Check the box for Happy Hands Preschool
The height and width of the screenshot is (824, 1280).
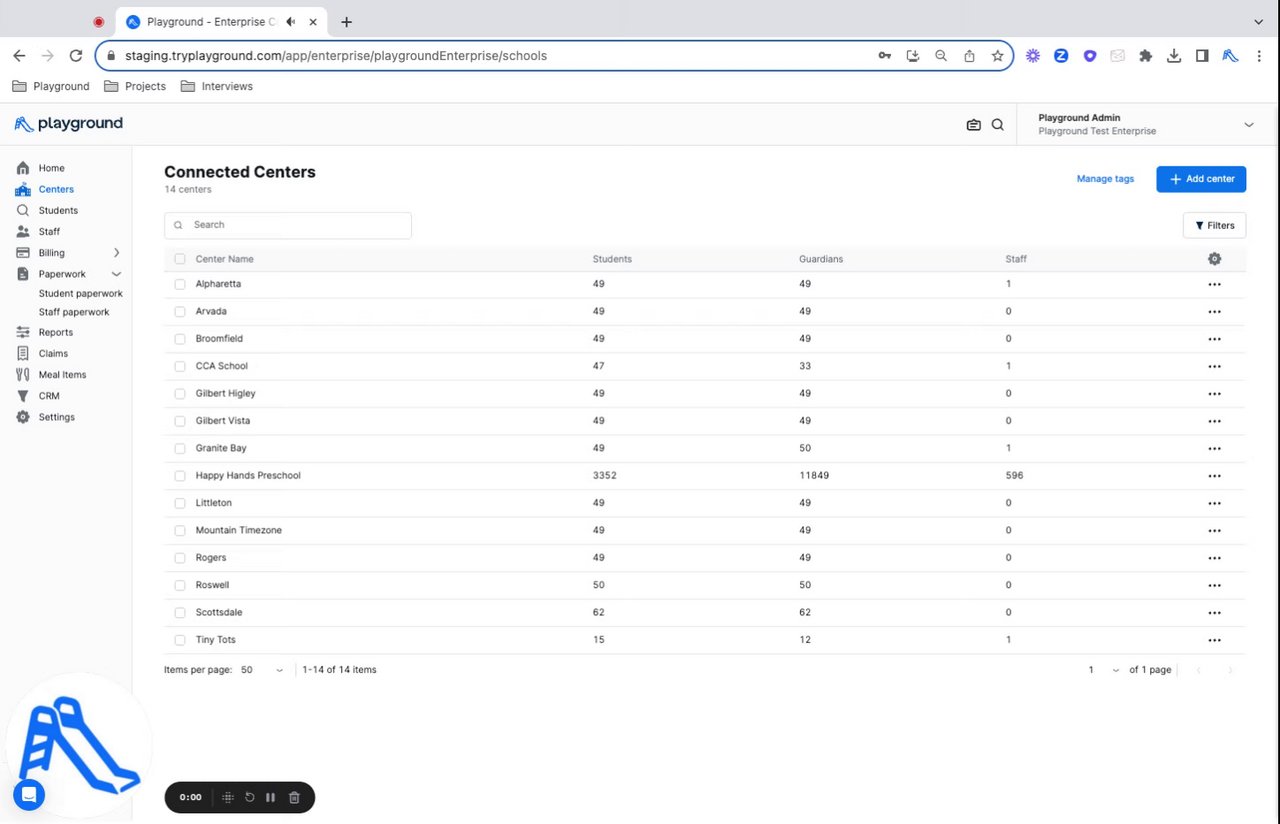180,476
